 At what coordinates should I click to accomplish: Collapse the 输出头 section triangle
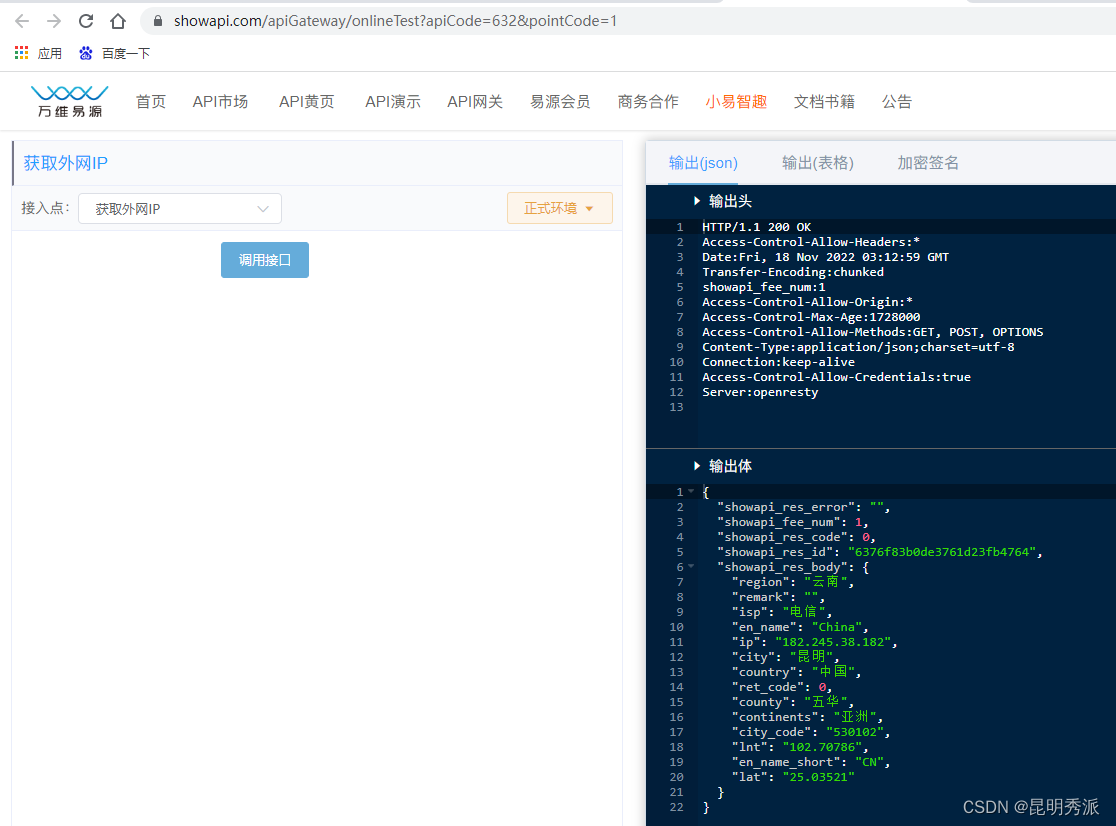[x=697, y=201]
